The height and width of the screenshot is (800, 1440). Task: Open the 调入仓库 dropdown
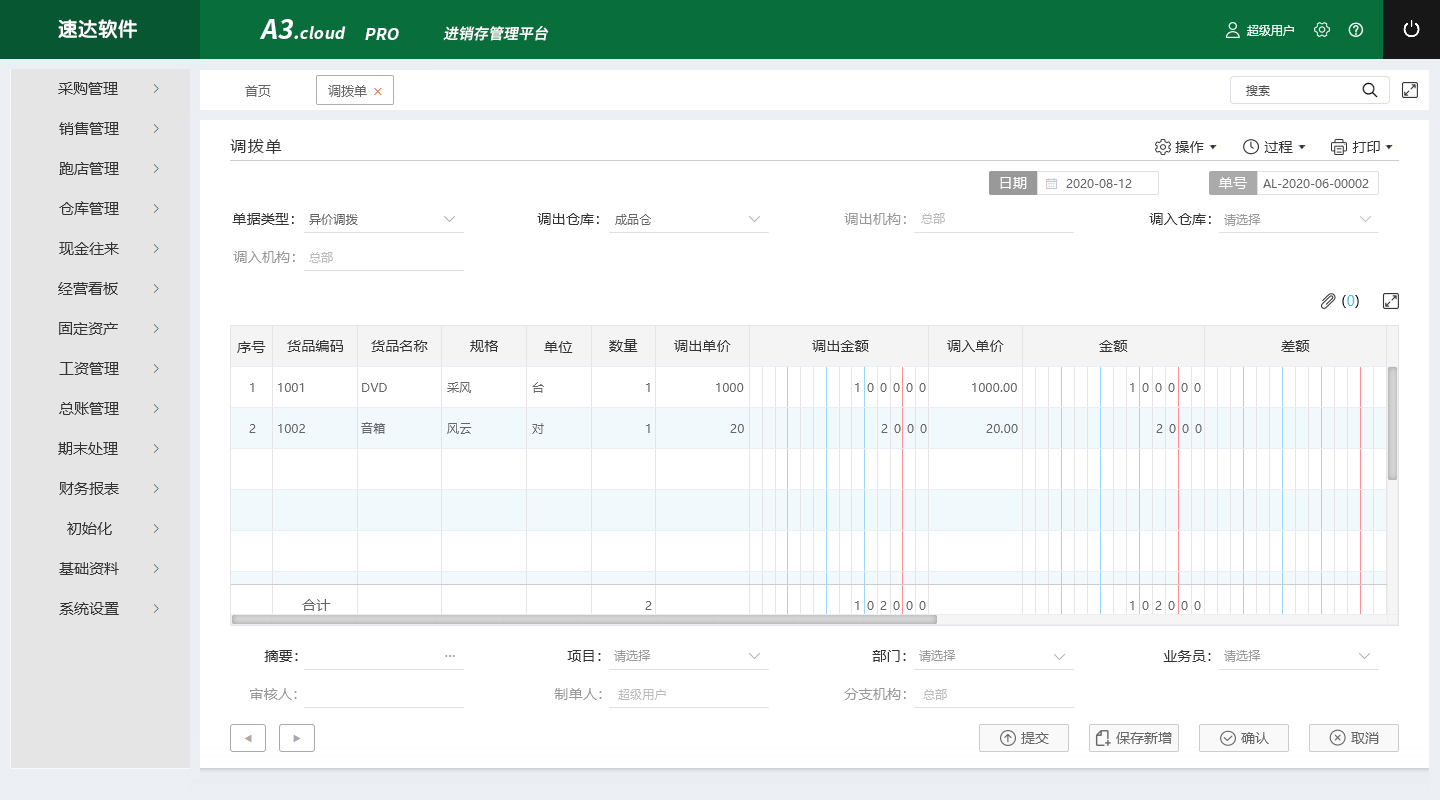pyautogui.click(x=1299, y=219)
